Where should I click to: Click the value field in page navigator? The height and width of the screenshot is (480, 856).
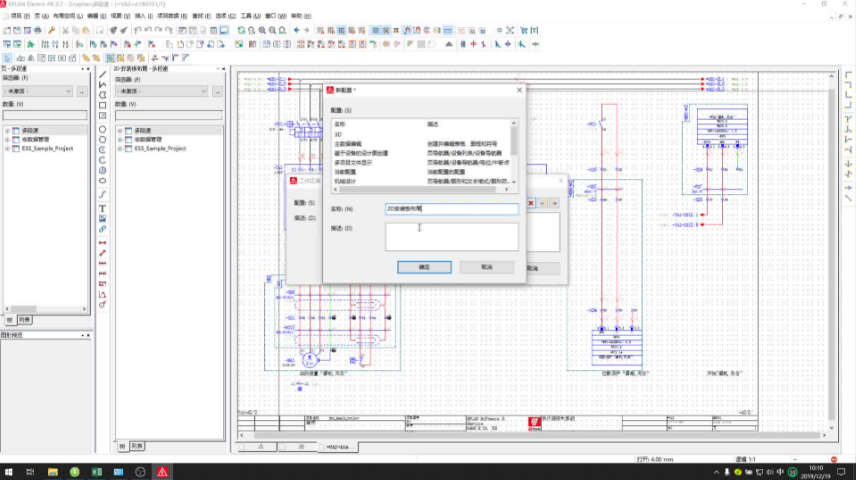(x=45, y=115)
